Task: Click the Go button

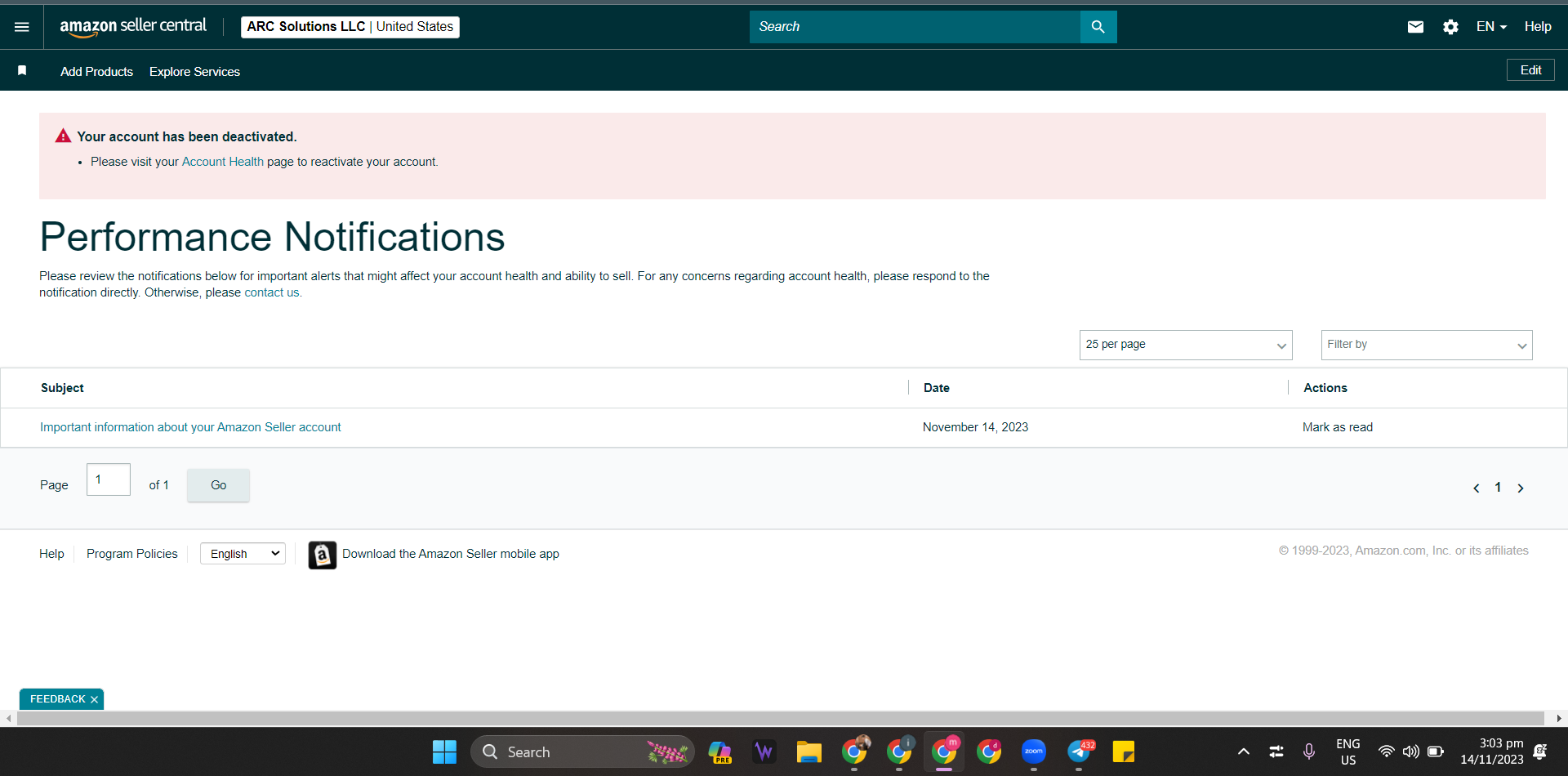Action: [218, 485]
